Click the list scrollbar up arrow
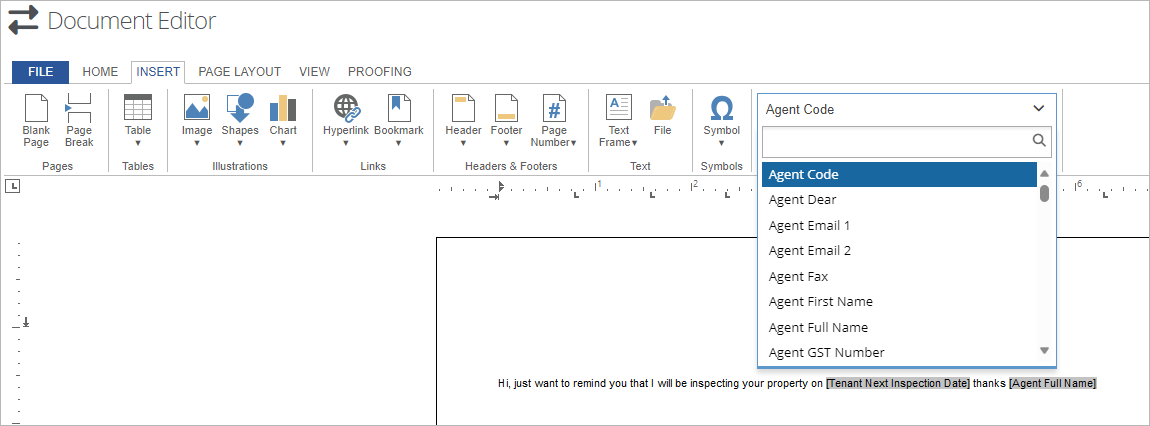This screenshot has width=1150, height=426. 1044,174
